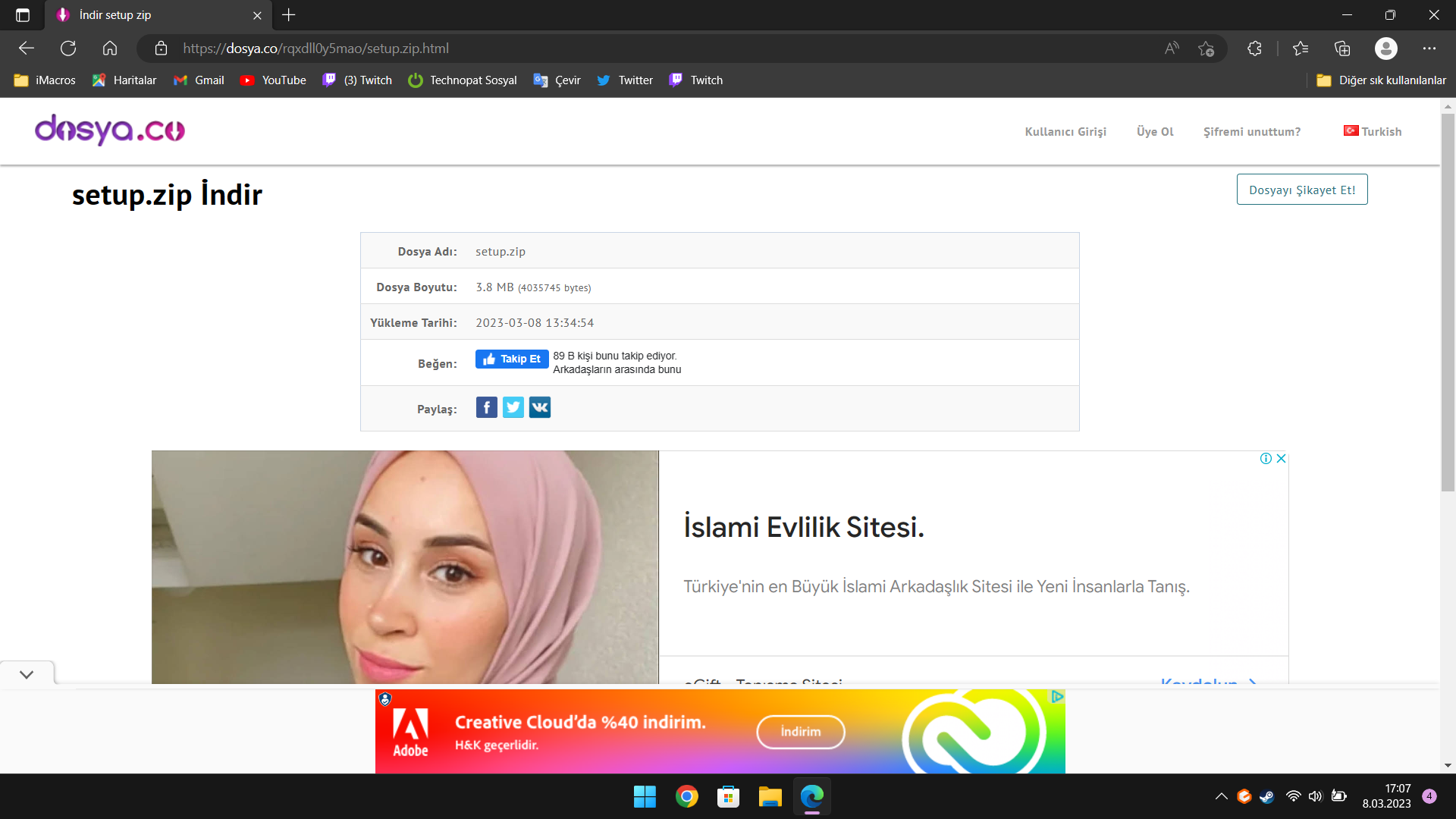Share file via VK icon

tap(540, 408)
